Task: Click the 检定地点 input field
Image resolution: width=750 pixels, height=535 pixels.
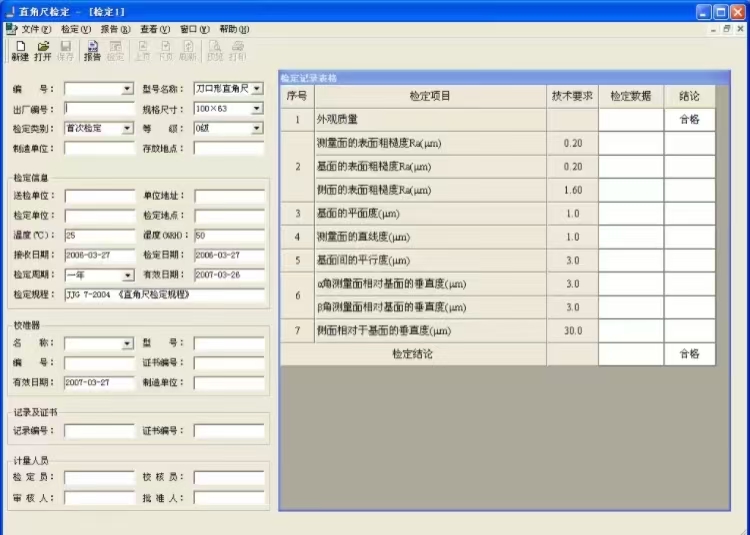Action: [229, 216]
